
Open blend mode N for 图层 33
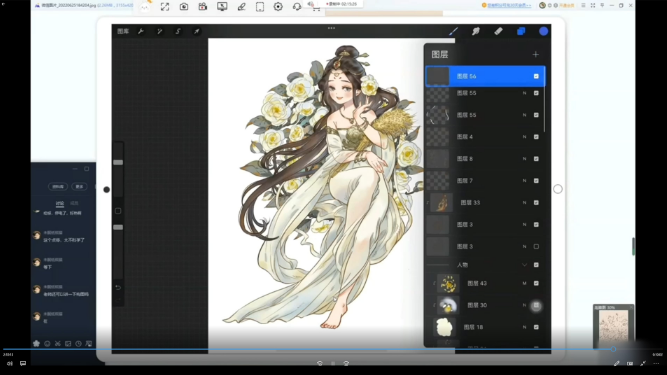[x=524, y=203]
